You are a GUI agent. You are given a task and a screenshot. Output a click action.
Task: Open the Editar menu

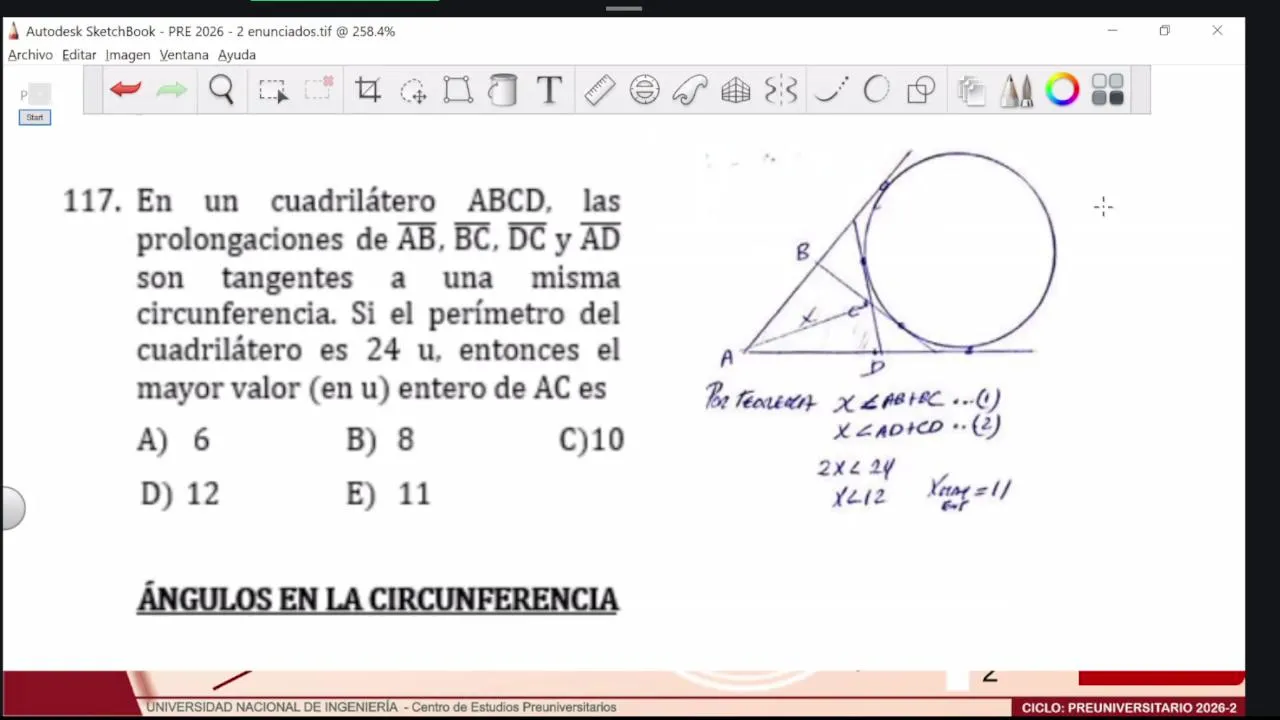click(x=79, y=55)
